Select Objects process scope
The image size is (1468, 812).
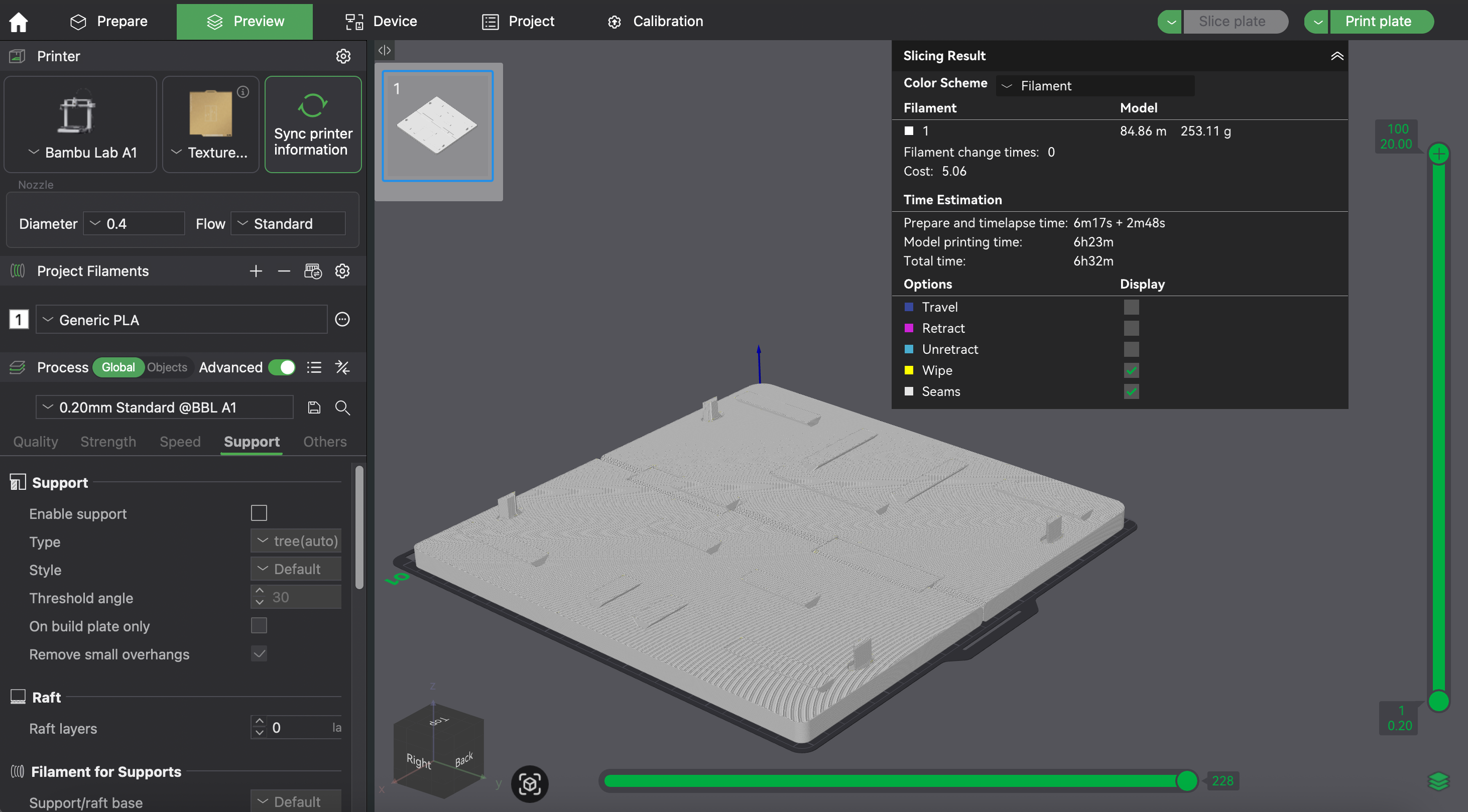click(x=167, y=367)
